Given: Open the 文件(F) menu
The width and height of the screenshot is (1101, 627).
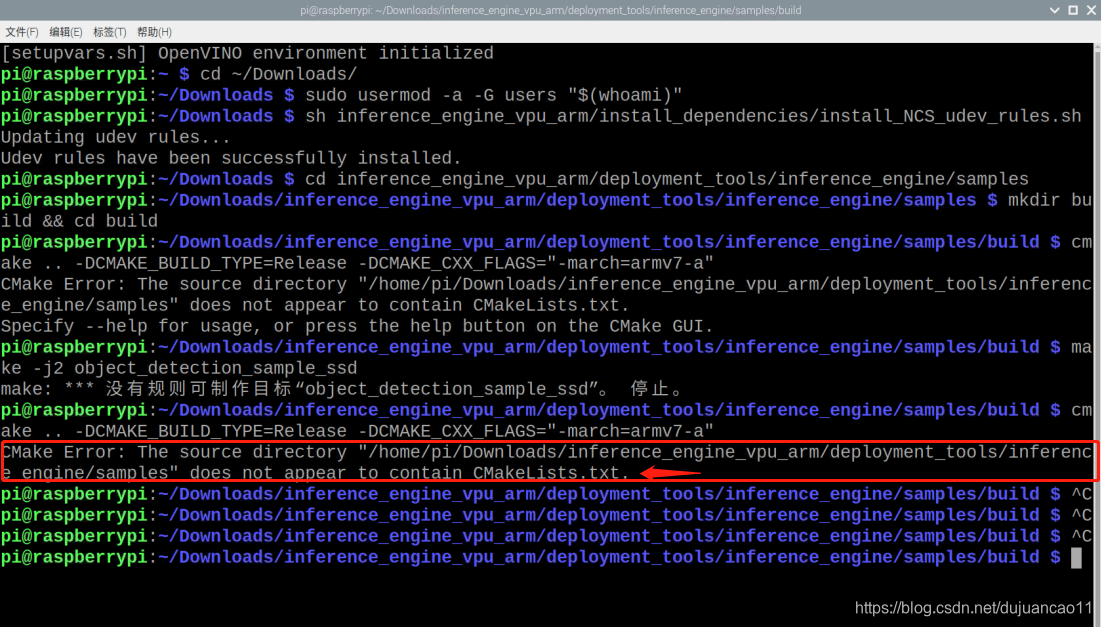Looking at the screenshot, I should 22,31.
